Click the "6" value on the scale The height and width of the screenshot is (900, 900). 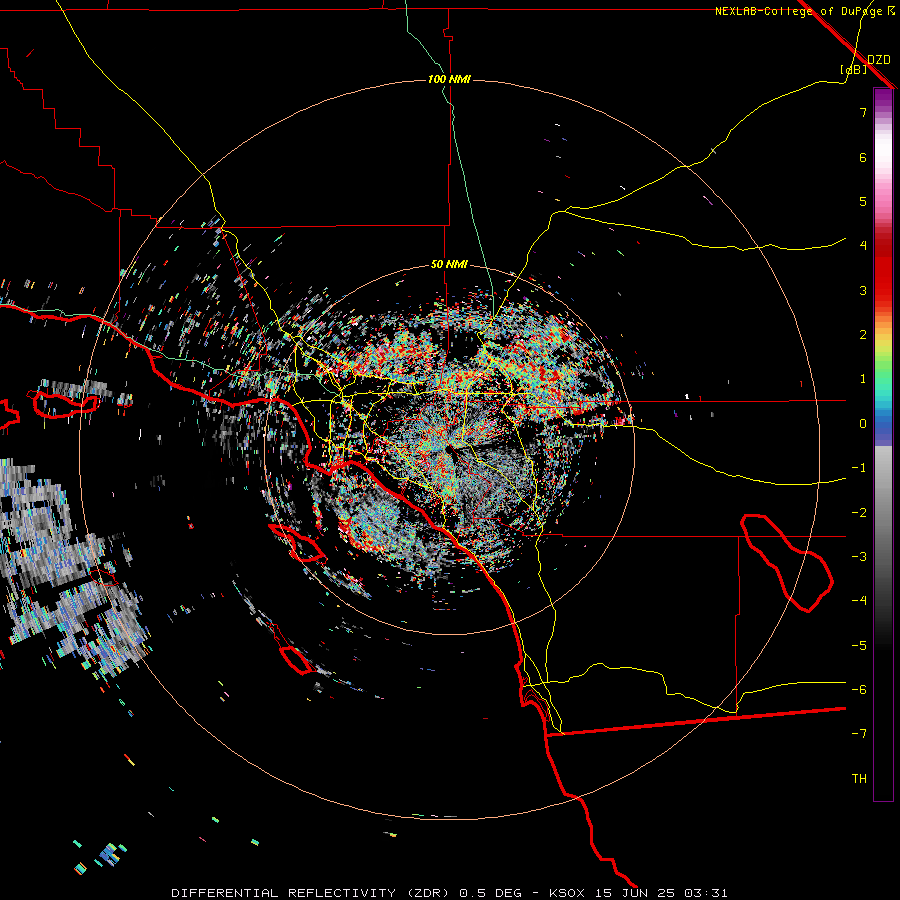click(863, 157)
